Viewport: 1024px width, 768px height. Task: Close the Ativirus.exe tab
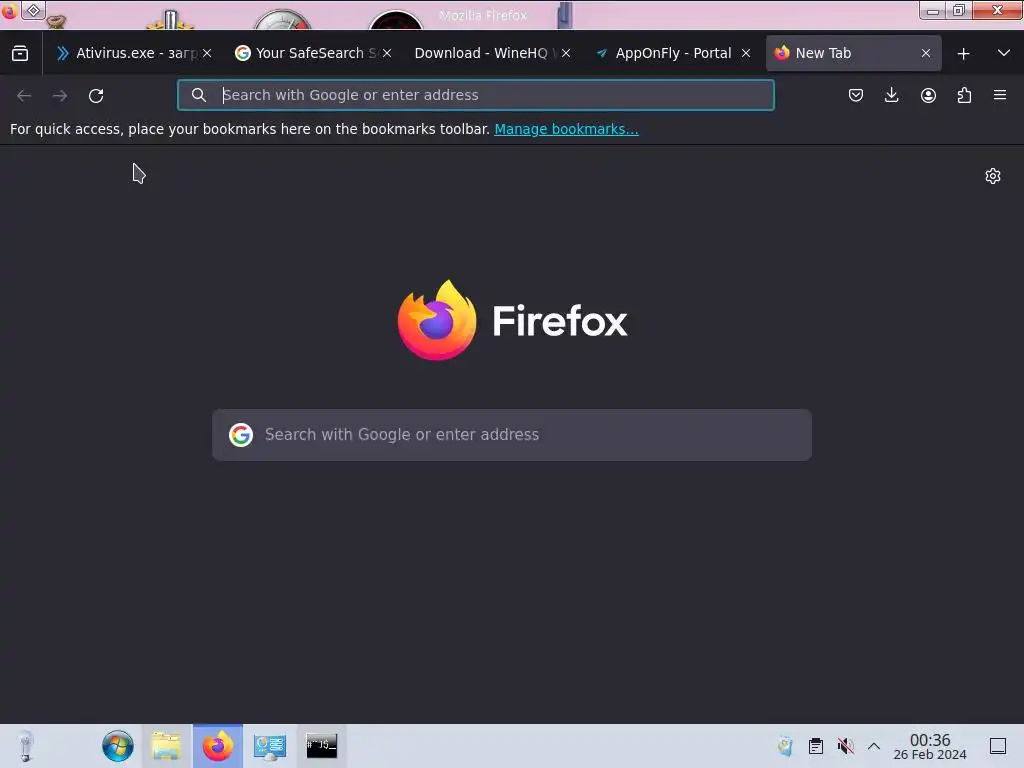pyautogui.click(x=207, y=54)
